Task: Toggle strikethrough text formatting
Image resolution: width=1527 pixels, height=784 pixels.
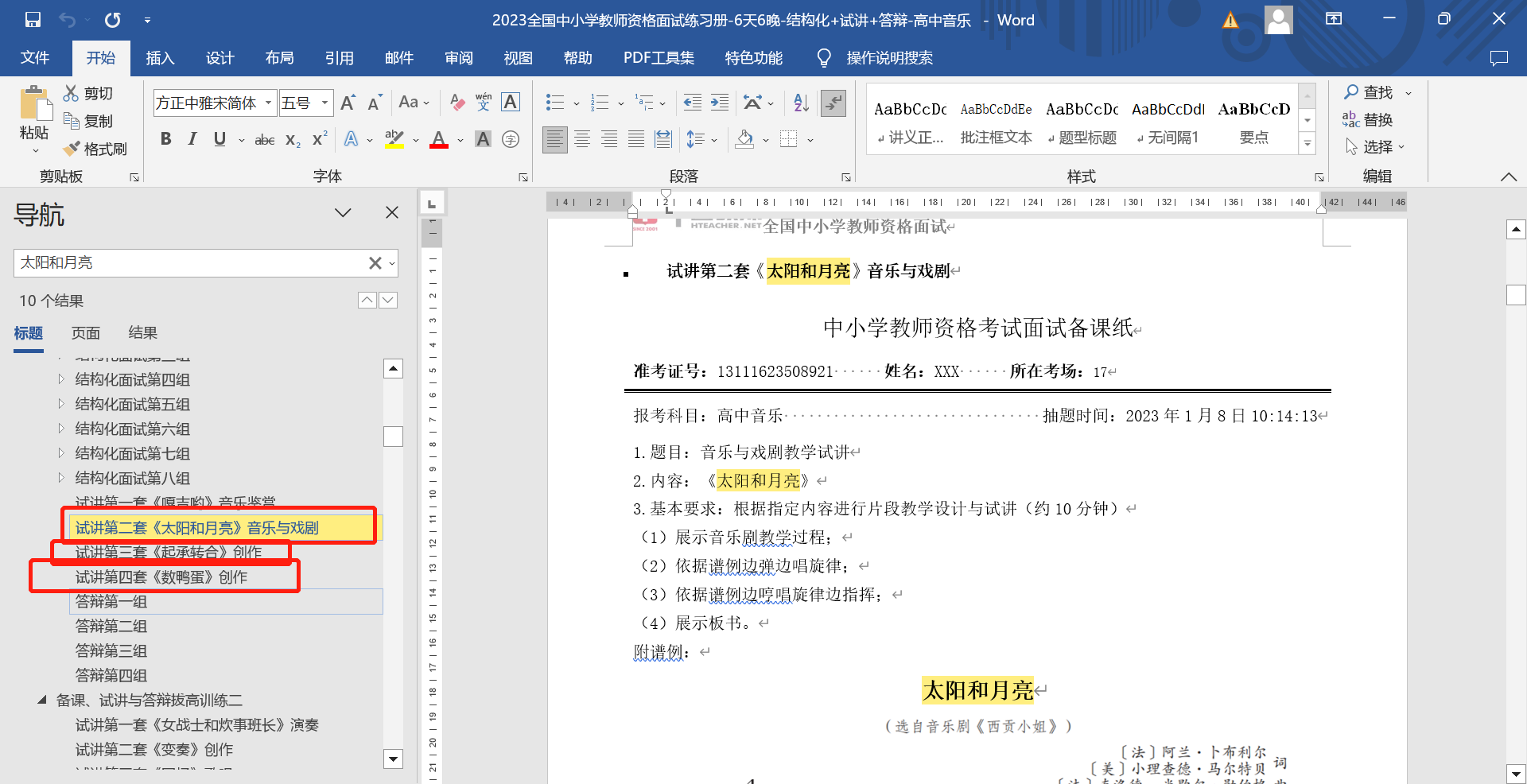Action: pyautogui.click(x=264, y=140)
